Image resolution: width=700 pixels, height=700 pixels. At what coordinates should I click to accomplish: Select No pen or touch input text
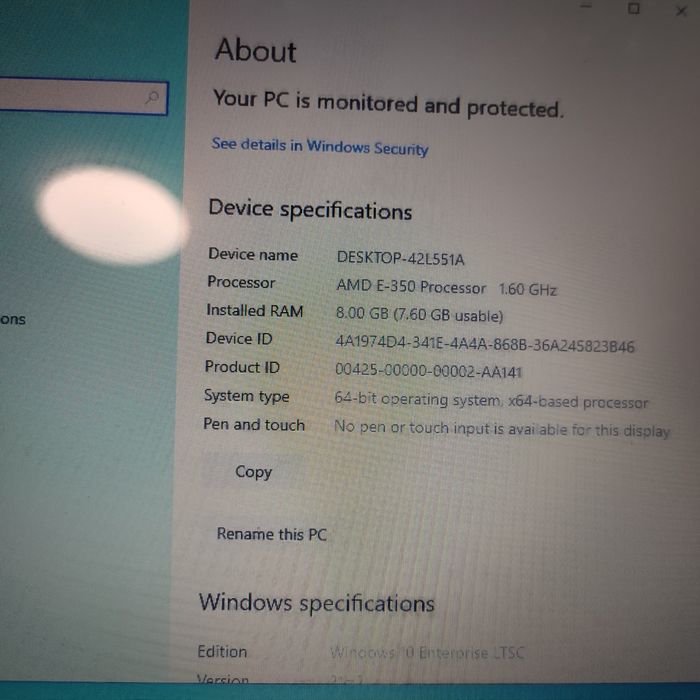tap(502, 429)
